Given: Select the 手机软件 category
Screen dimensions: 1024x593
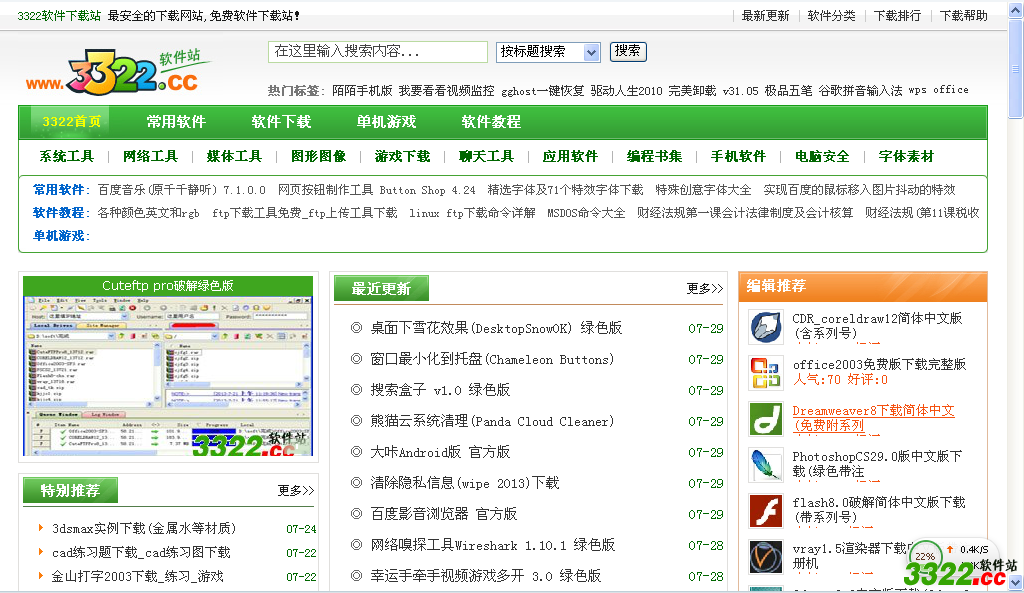Looking at the screenshot, I should click(x=739, y=157).
